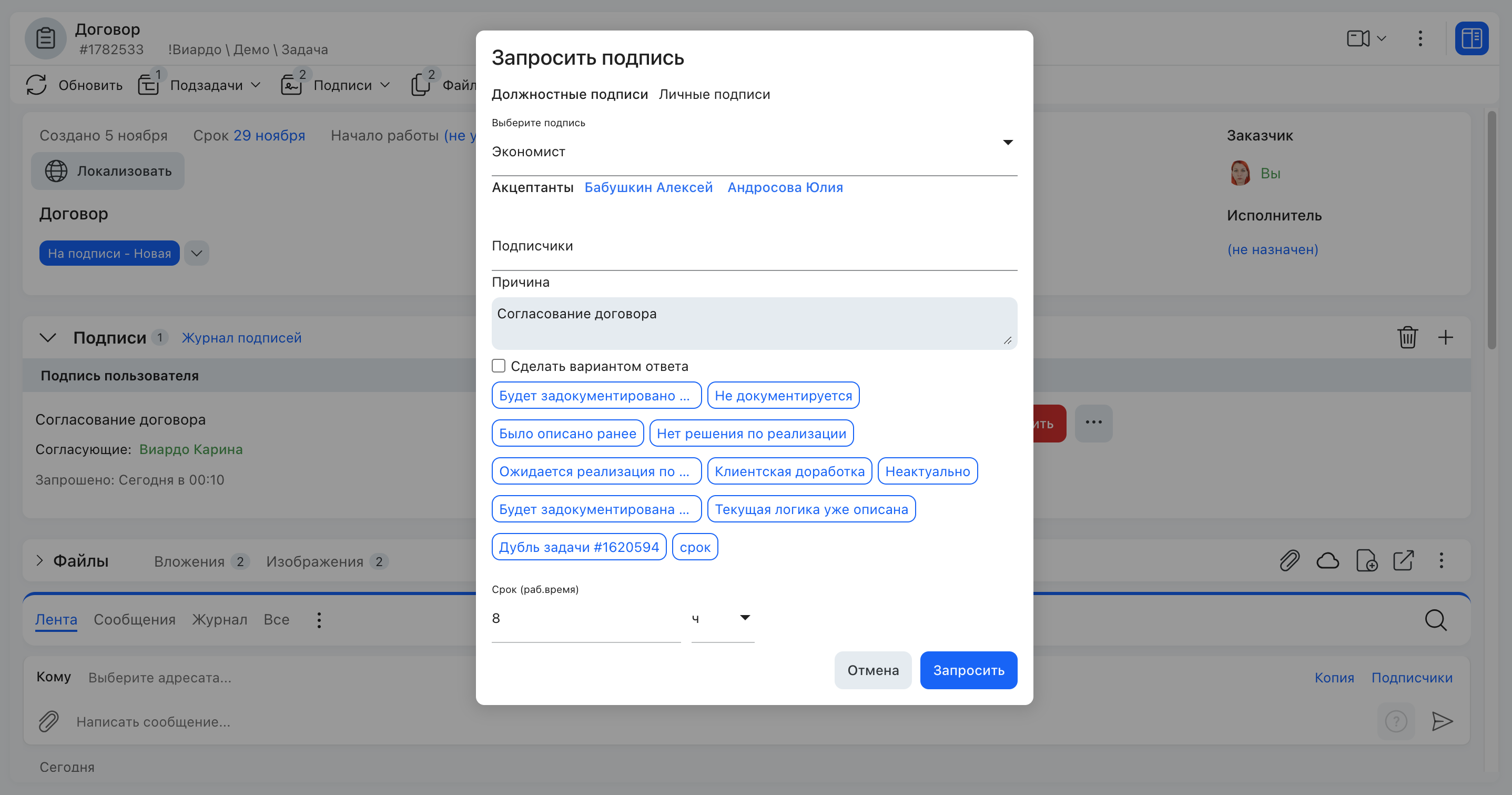Click the Копия link in composer
1512x795 pixels.
[1334, 678]
